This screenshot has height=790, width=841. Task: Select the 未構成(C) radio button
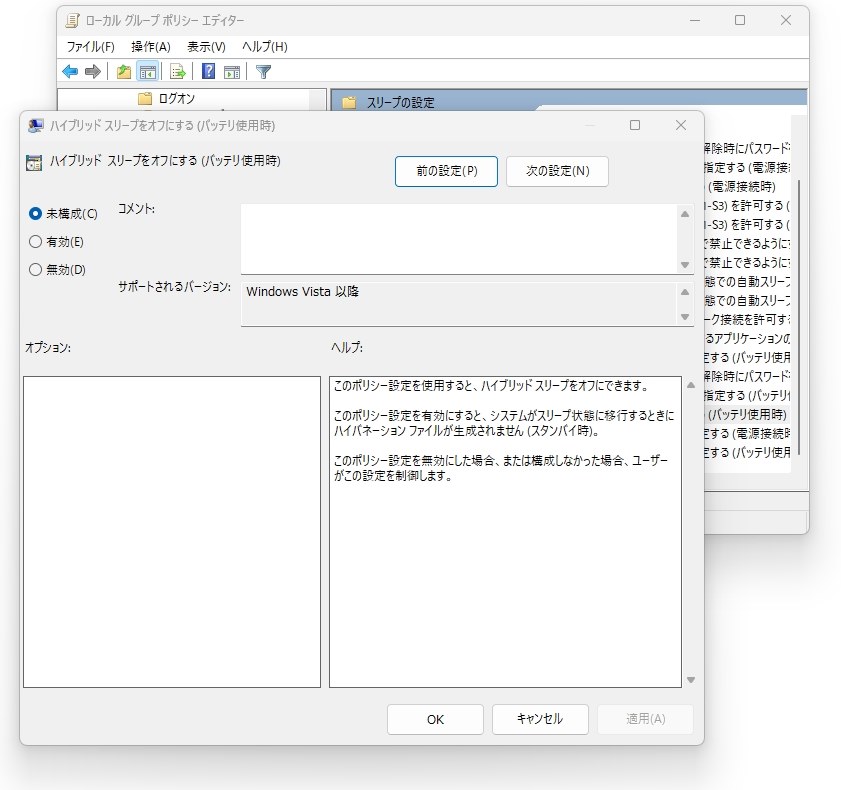click(35, 213)
